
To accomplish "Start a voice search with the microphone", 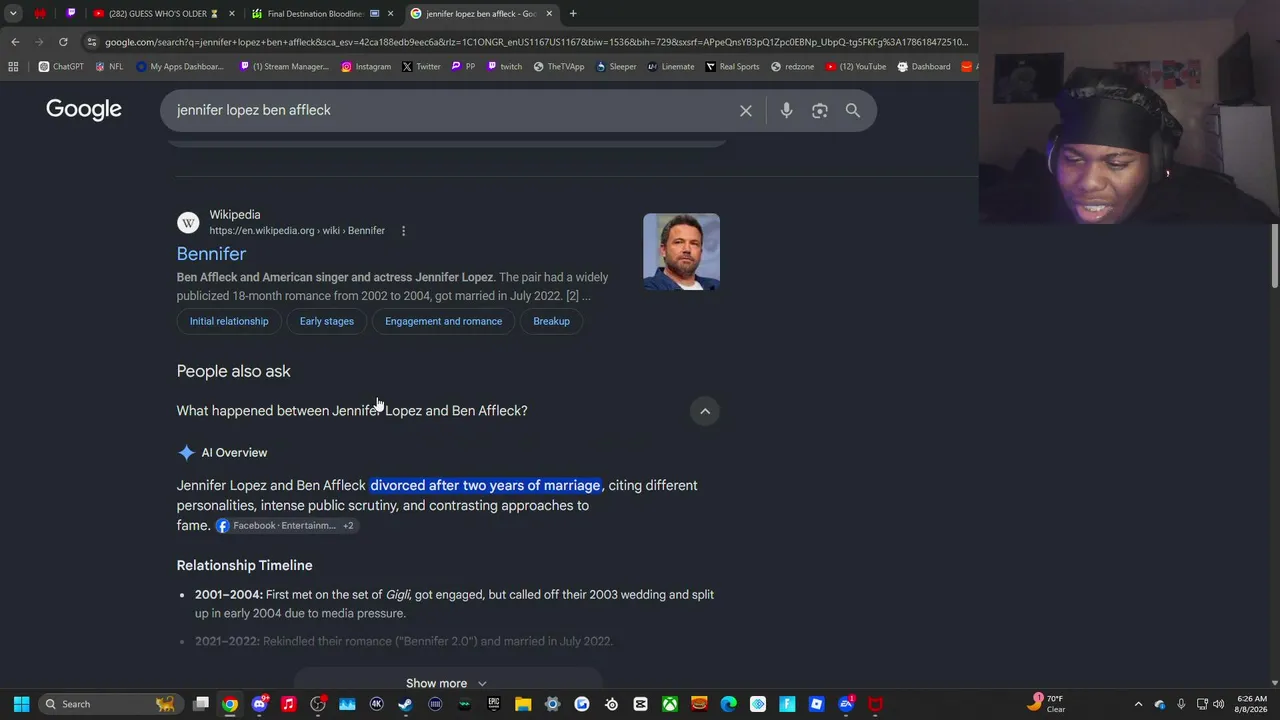I will coord(787,110).
